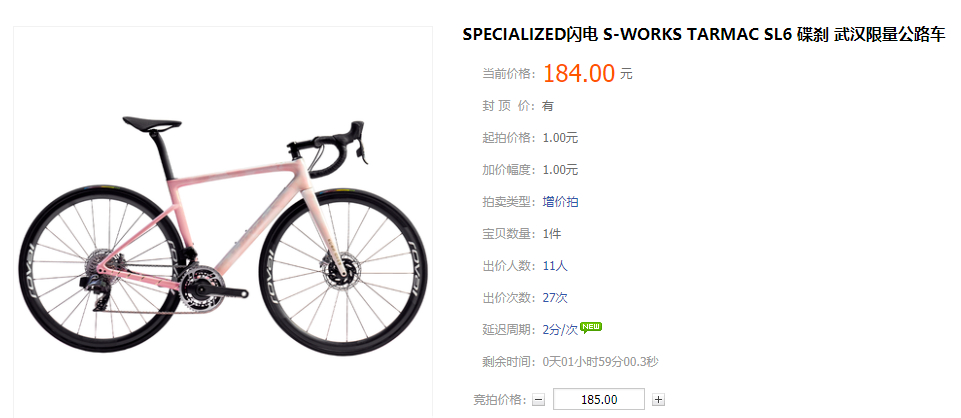The image size is (961, 418).
Task: Click the remaining time countdown
Action: 601,362
